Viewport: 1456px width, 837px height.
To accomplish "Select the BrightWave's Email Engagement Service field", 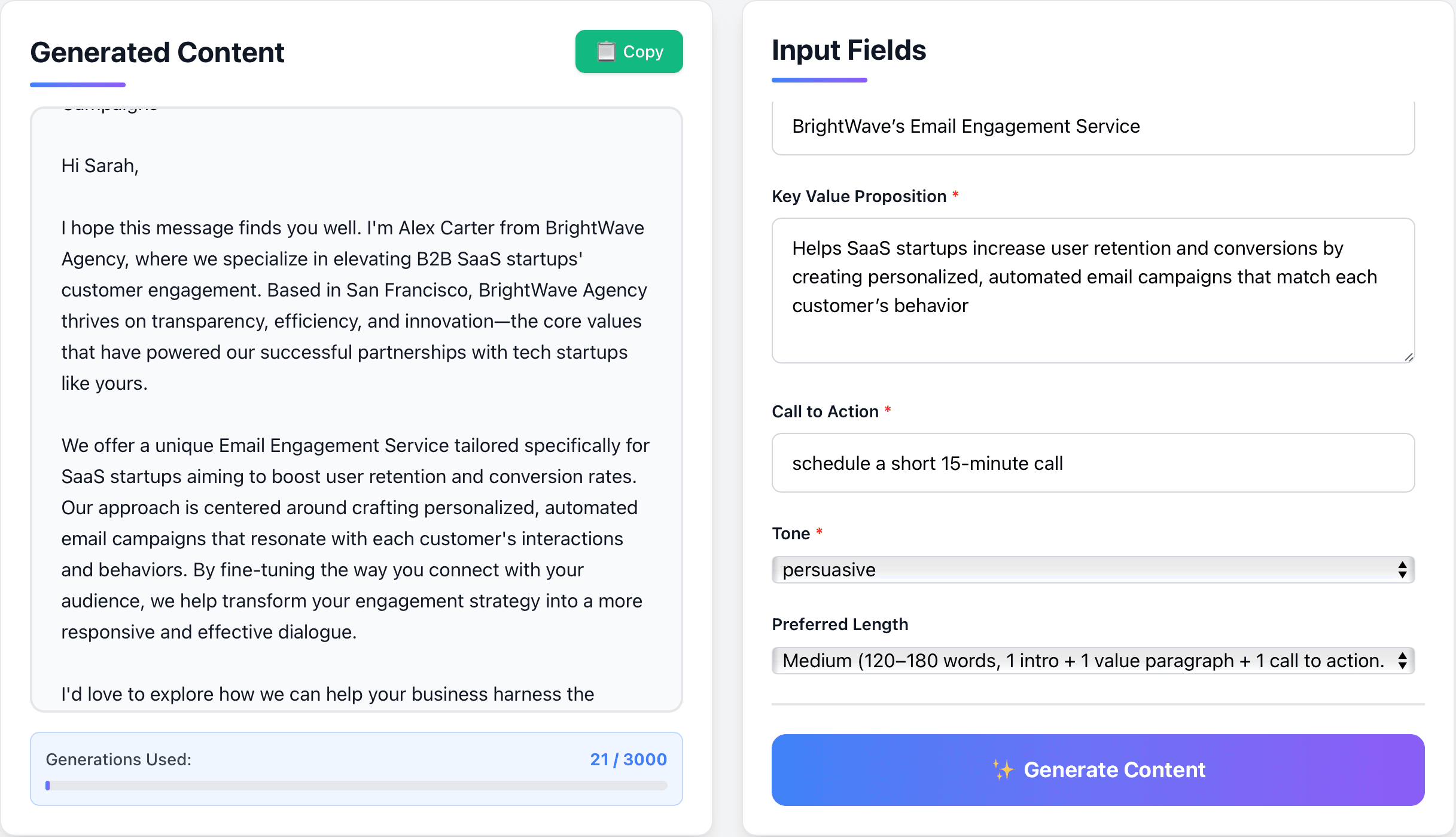I will [x=1092, y=127].
